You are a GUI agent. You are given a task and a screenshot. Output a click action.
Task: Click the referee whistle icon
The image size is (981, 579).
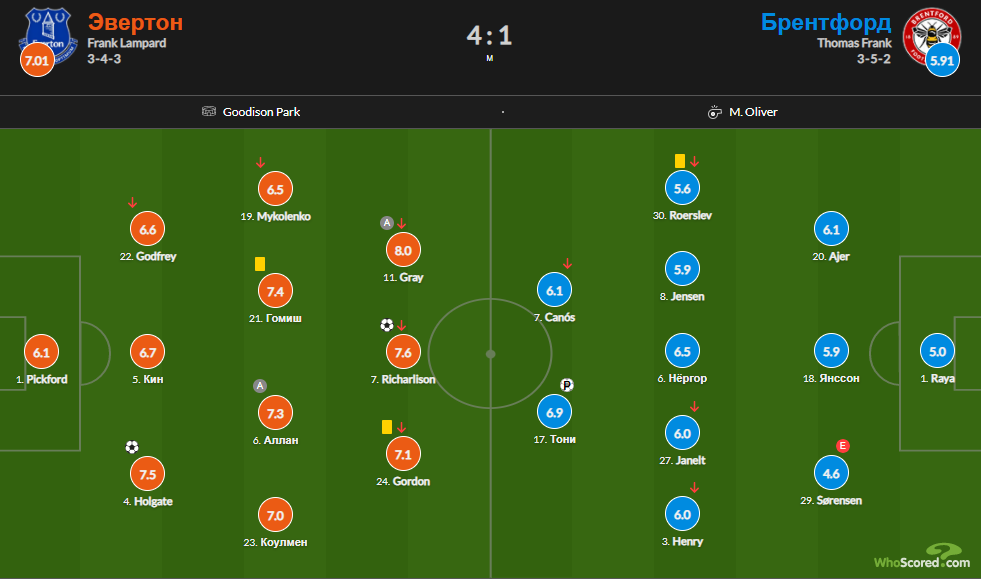click(x=715, y=112)
